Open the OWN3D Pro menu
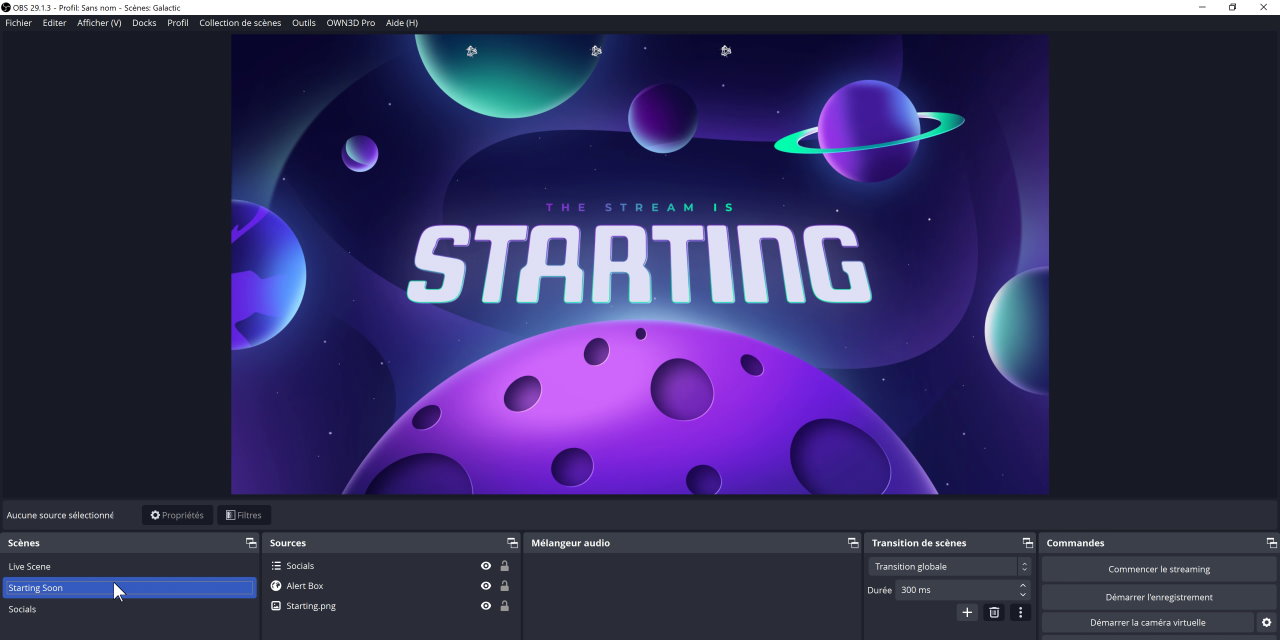The width and height of the screenshot is (1280, 640). coord(350,23)
